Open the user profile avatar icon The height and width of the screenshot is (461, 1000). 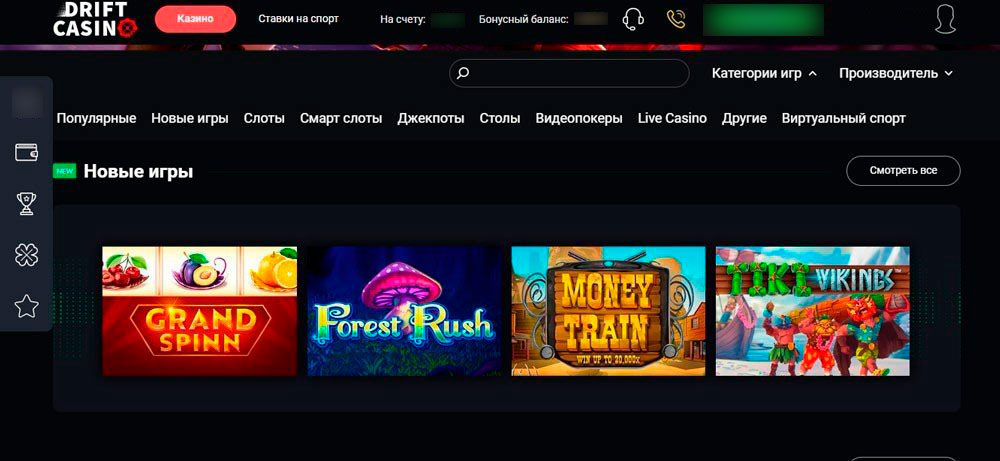click(x=945, y=19)
